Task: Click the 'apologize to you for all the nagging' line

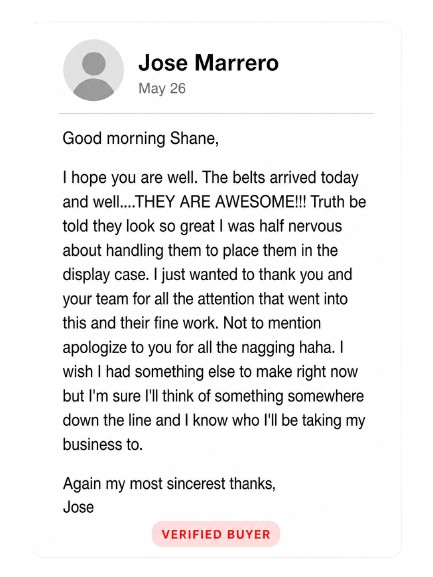Action: (x=203, y=347)
